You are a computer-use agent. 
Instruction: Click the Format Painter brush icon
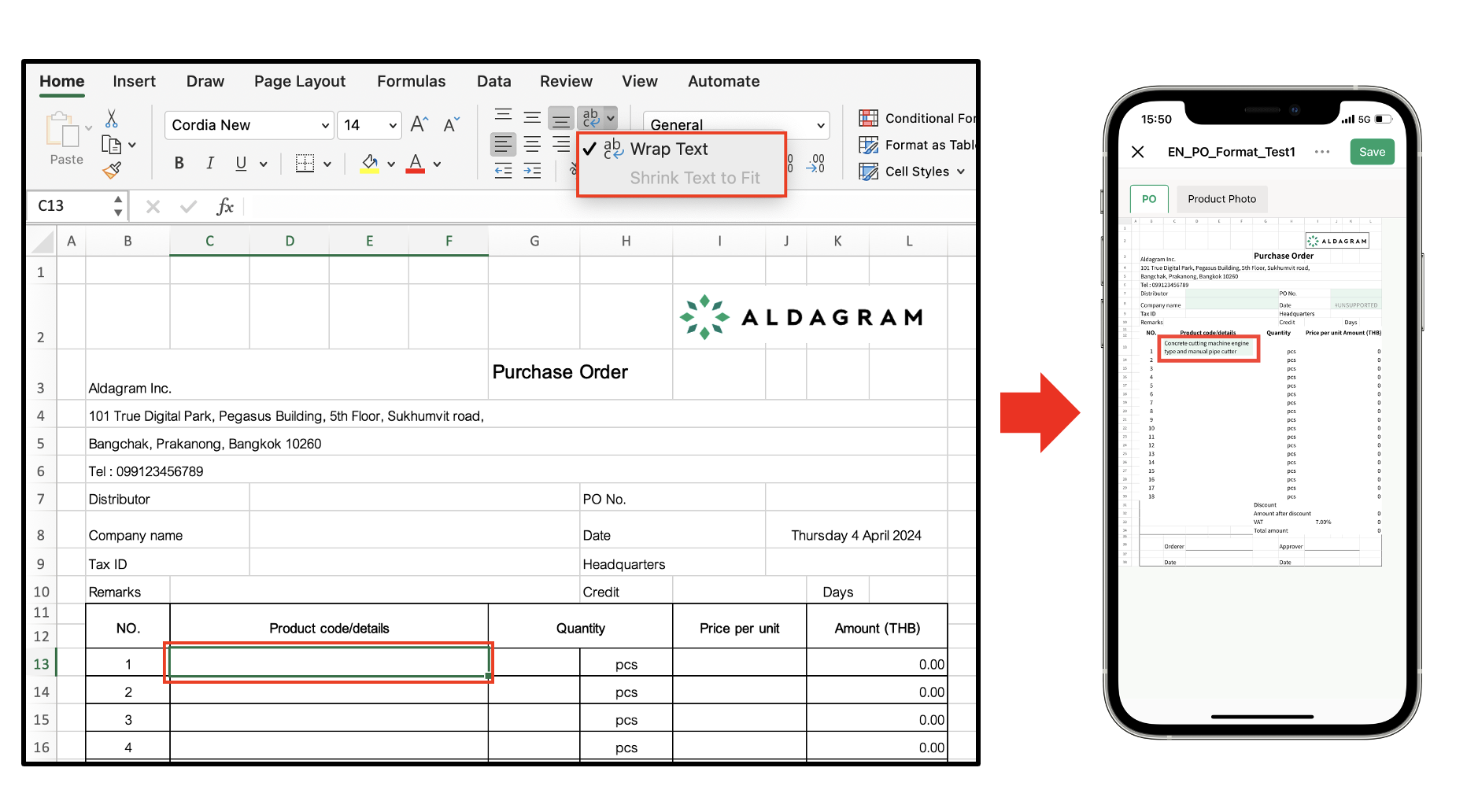tap(113, 170)
